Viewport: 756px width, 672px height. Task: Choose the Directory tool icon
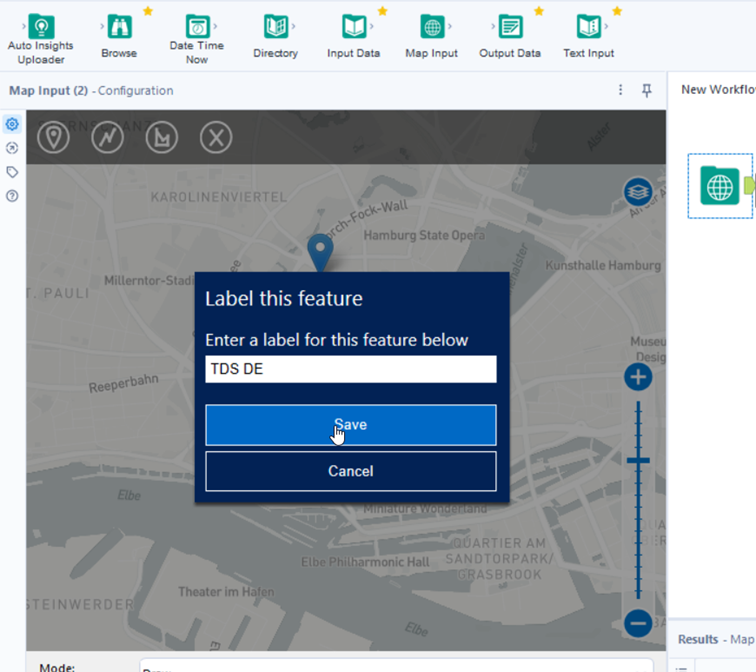(x=276, y=27)
